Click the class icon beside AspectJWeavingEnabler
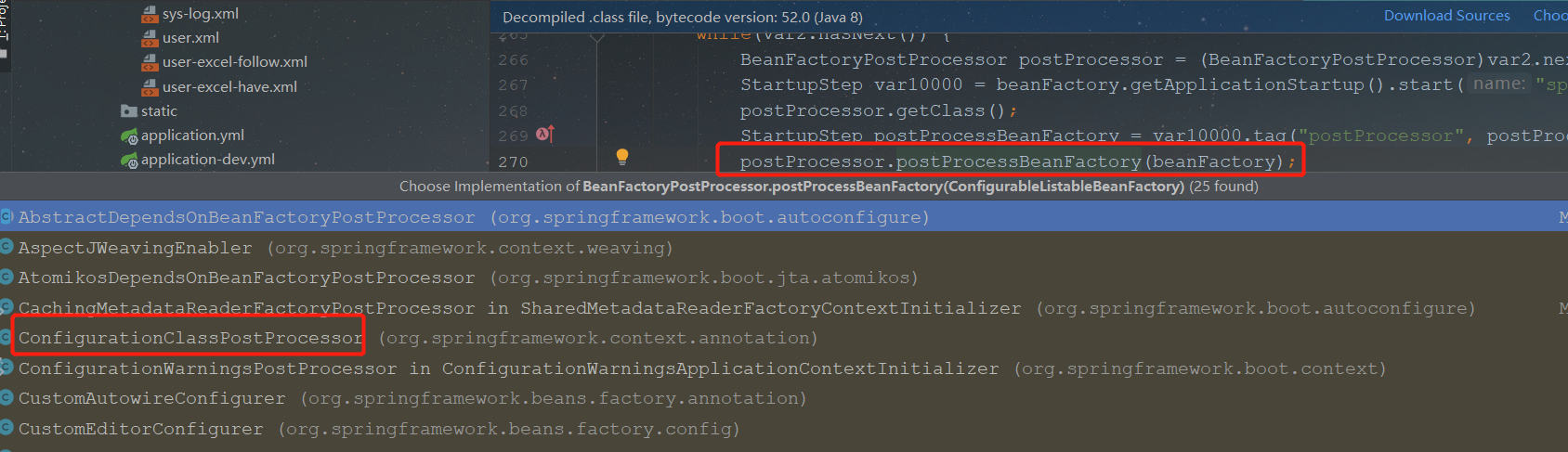This screenshot has height=452, width=1568. pyautogui.click(x=7, y=248)
